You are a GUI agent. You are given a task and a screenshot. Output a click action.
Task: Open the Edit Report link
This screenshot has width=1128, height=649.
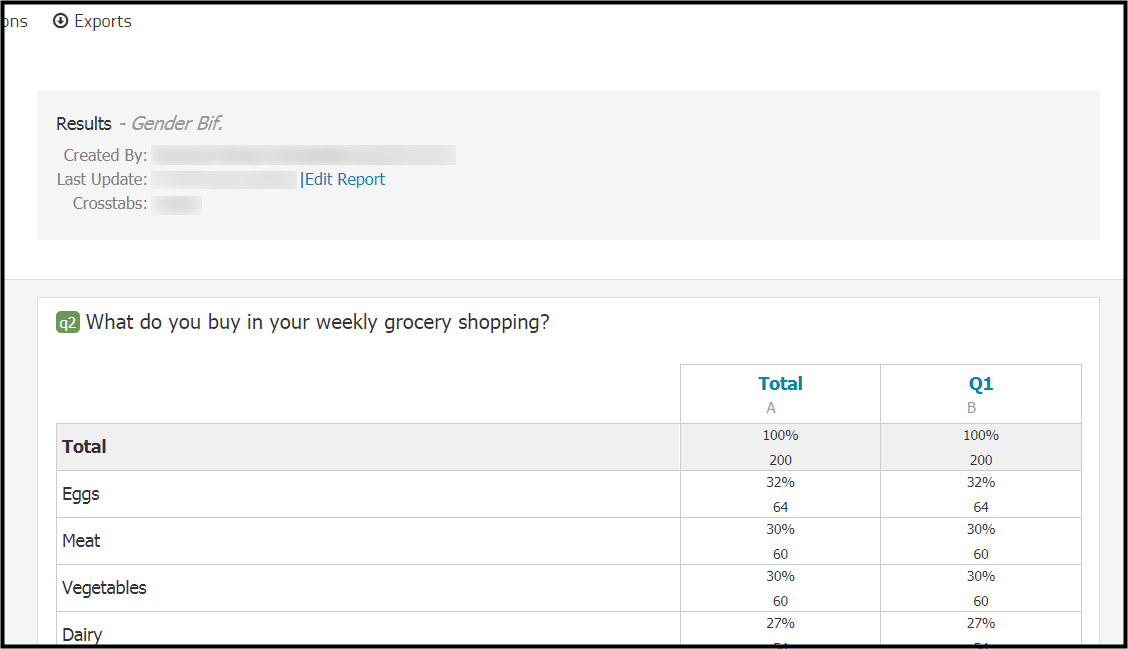[x=345, y=179]
